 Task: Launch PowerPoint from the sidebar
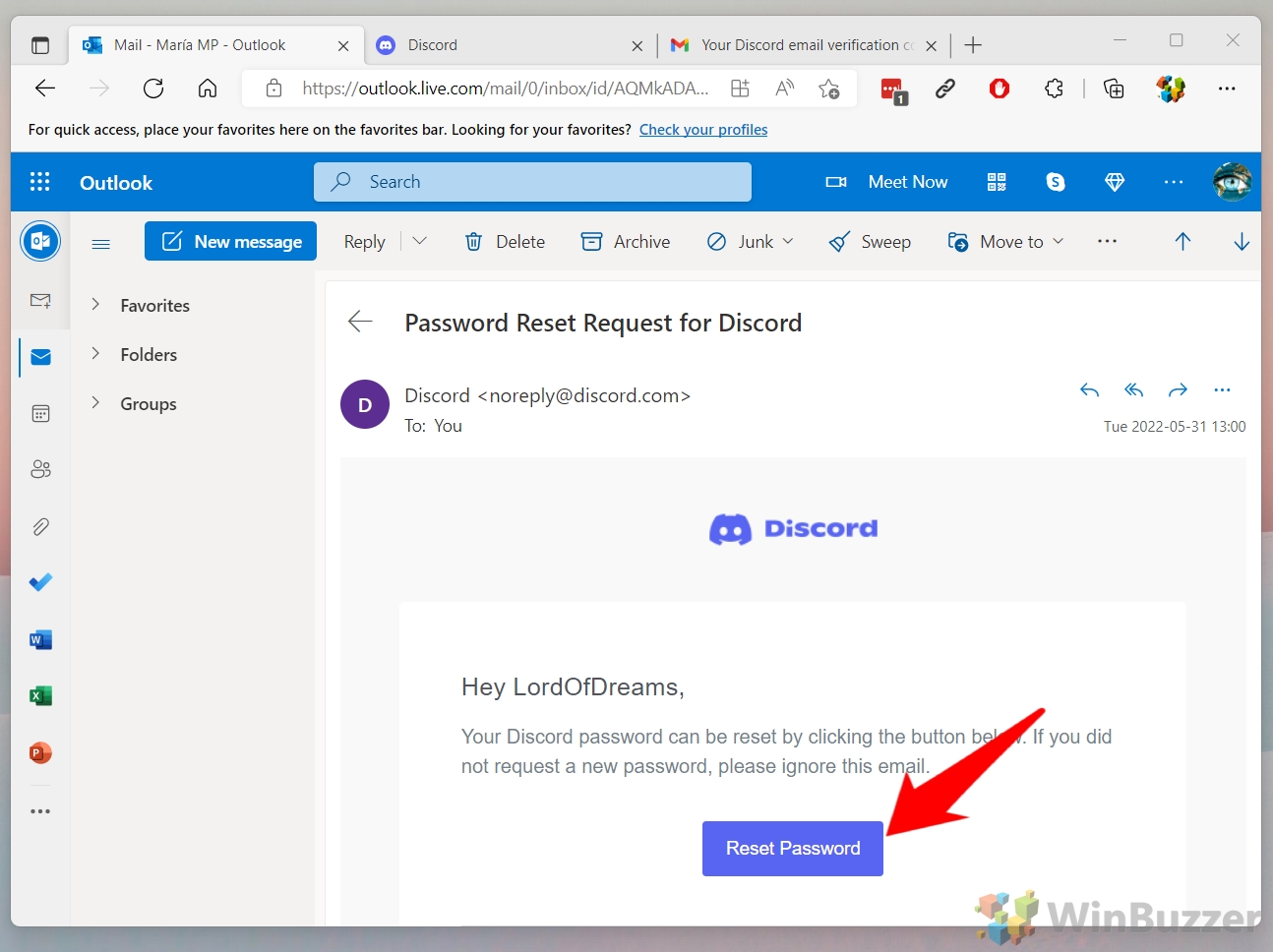point(40,752)
